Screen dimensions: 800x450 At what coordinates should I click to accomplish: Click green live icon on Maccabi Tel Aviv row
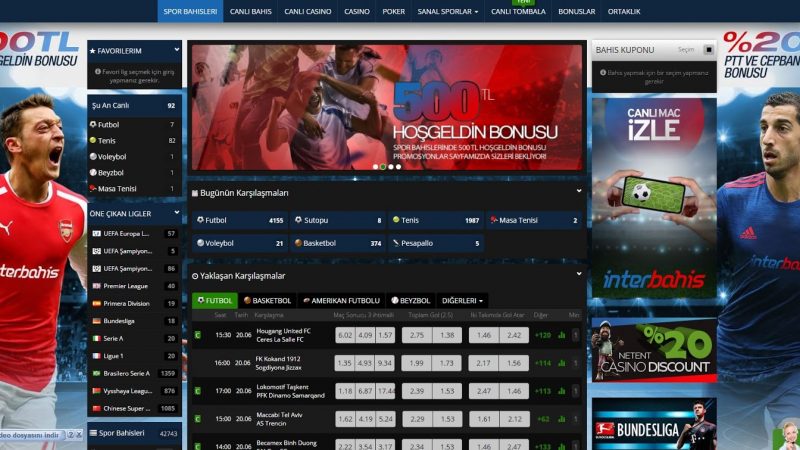pyautogui.click(x=197, y=419)
